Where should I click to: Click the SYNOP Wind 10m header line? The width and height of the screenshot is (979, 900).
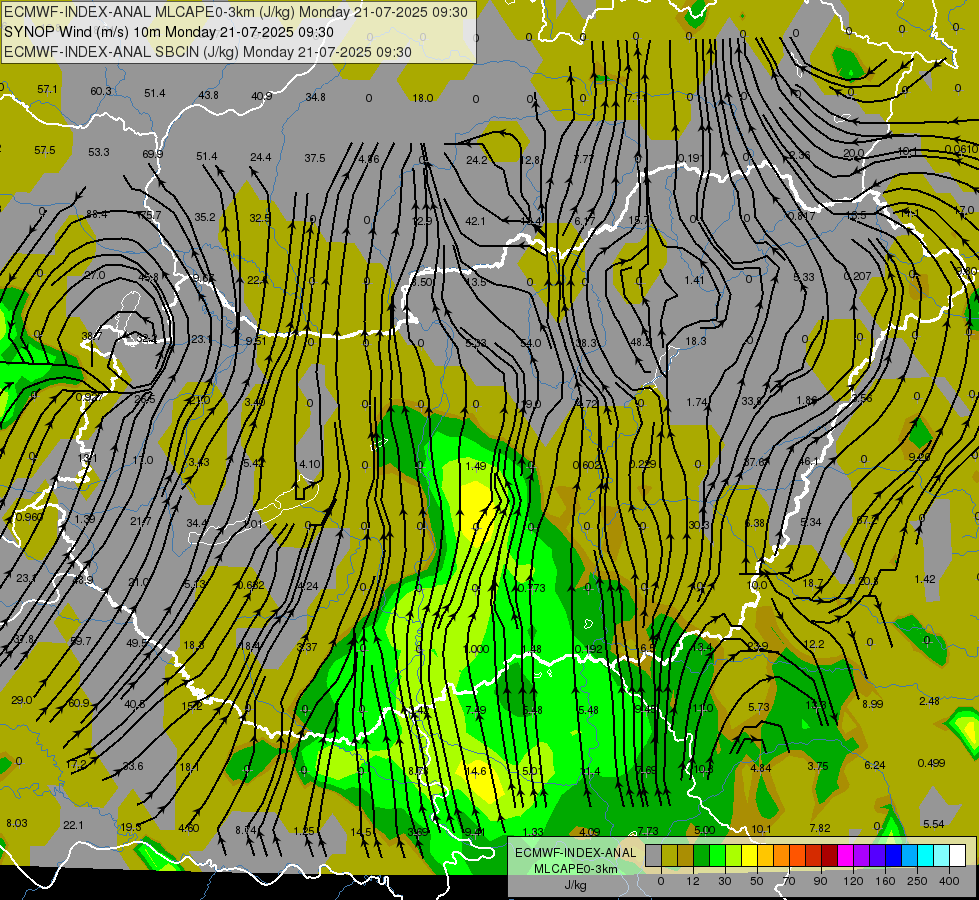coord(169,32)
